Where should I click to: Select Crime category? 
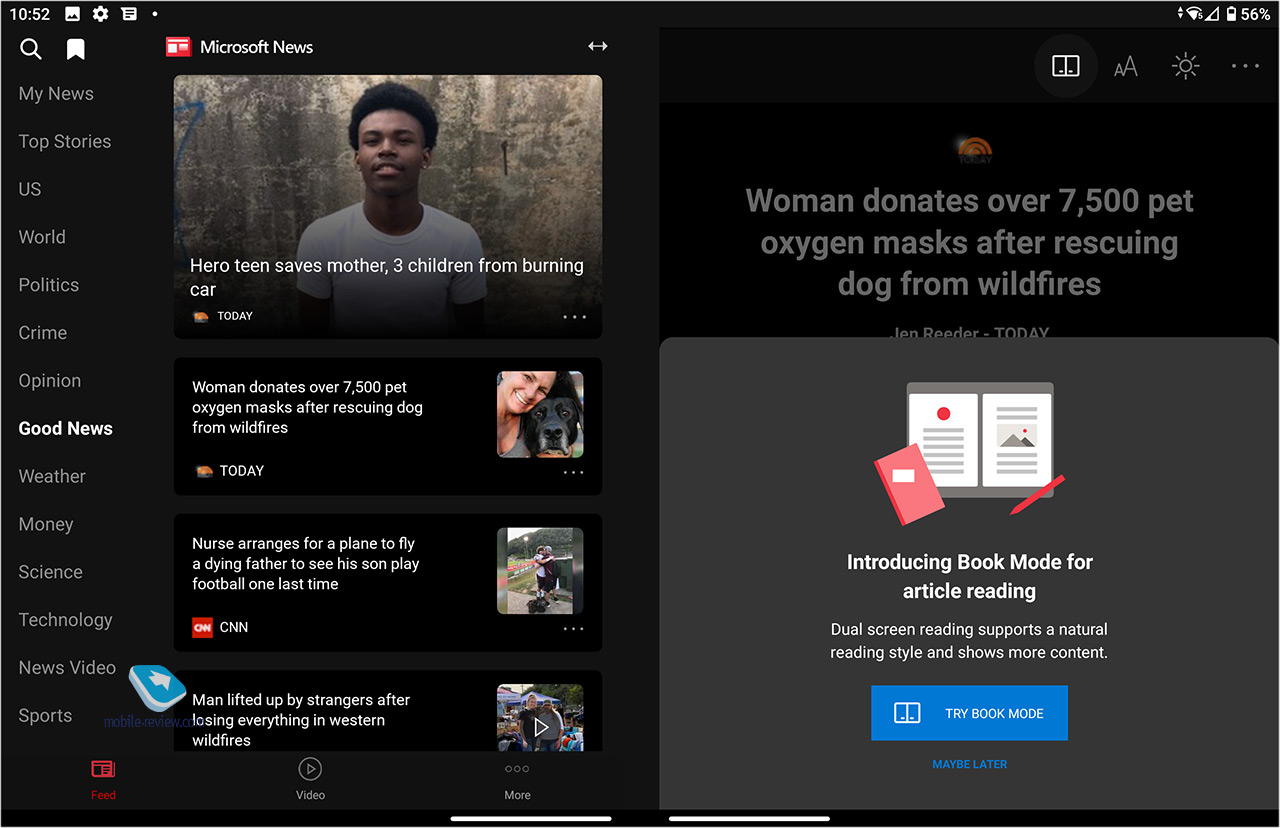click(x=43, y=333)
